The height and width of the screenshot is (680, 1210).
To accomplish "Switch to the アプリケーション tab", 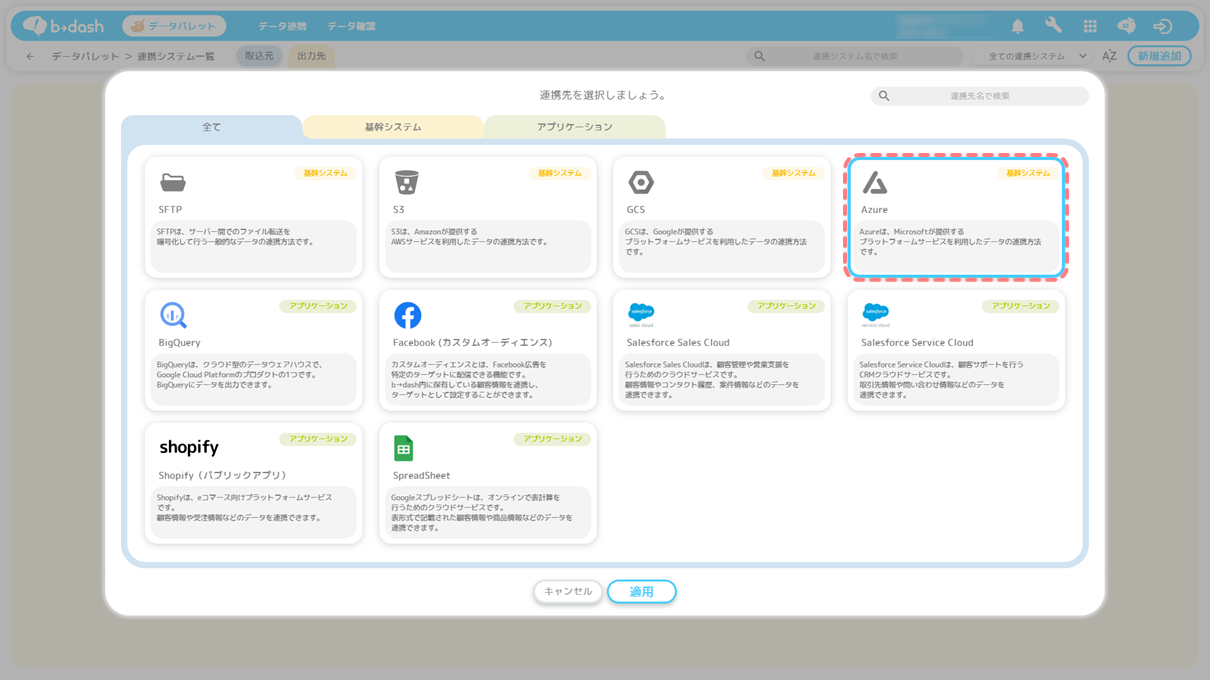I will pyautogui.click(x=575, y=127).
